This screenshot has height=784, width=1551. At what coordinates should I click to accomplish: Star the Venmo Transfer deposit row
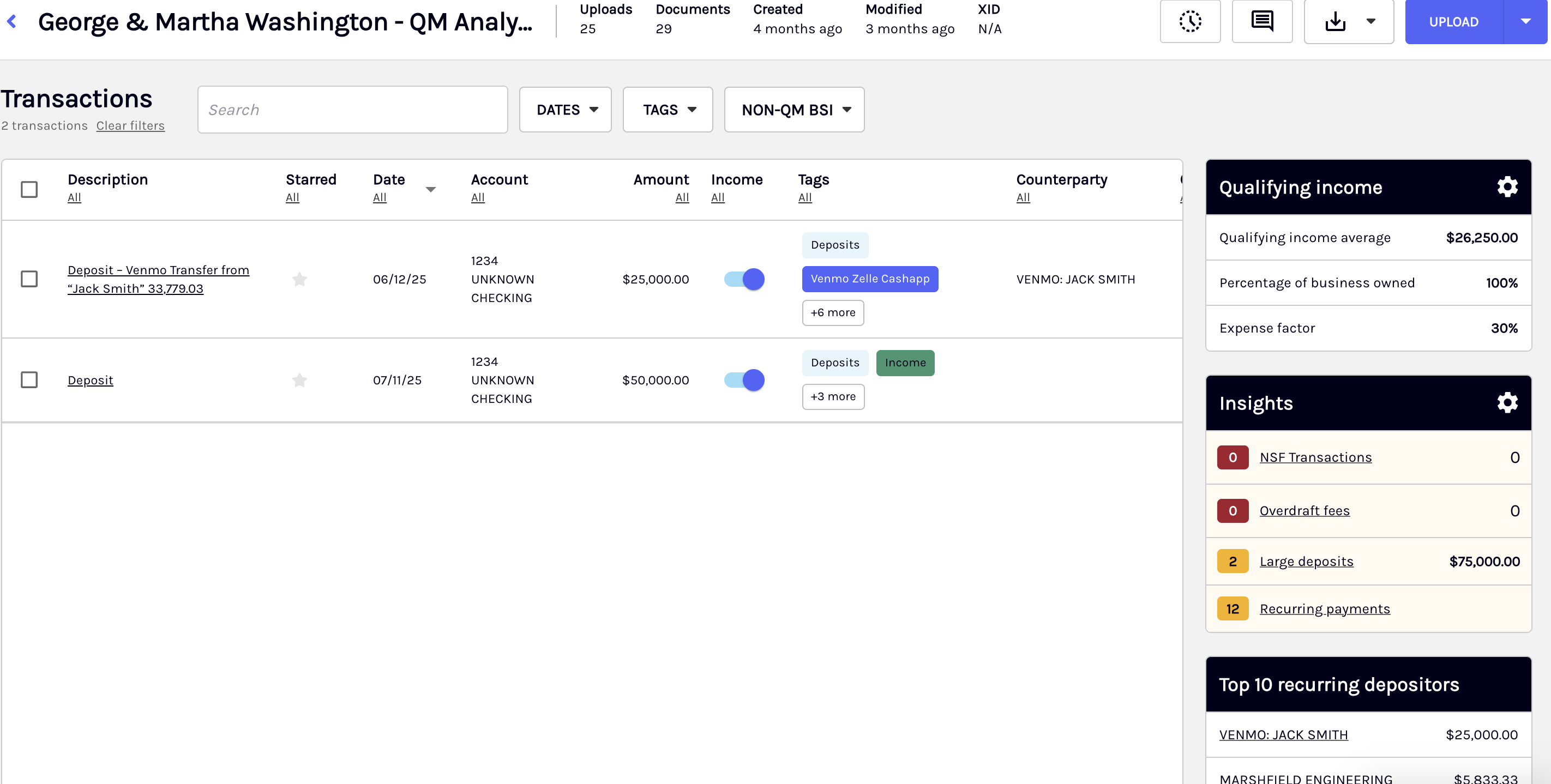[x=299, y=279]
